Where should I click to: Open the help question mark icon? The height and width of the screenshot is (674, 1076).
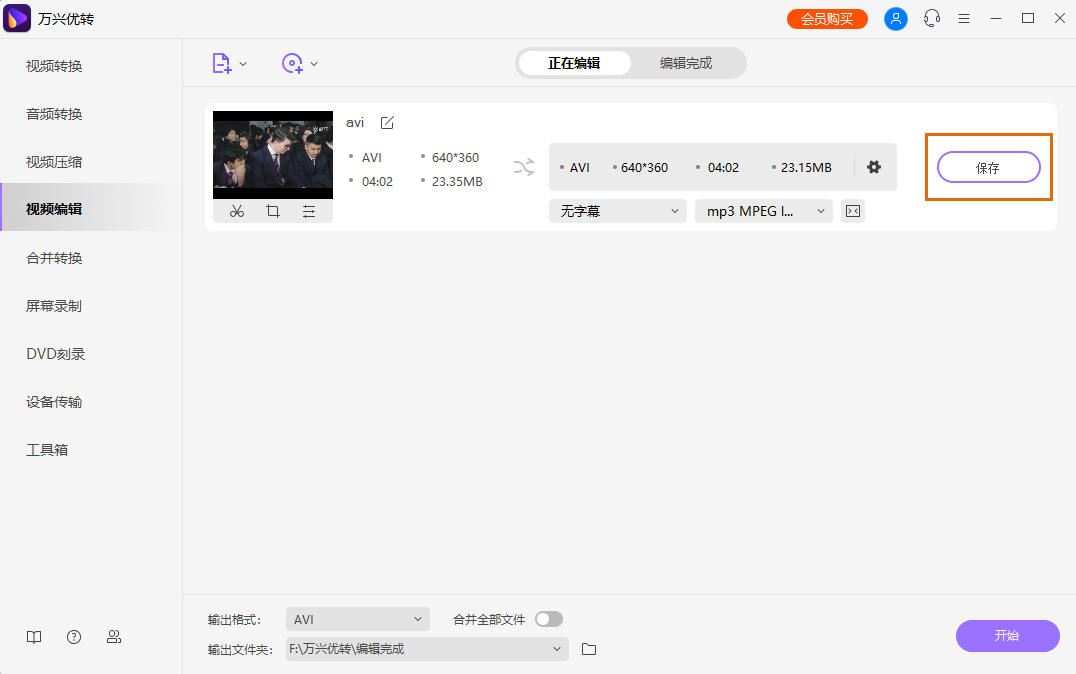[x=74, y=636]
